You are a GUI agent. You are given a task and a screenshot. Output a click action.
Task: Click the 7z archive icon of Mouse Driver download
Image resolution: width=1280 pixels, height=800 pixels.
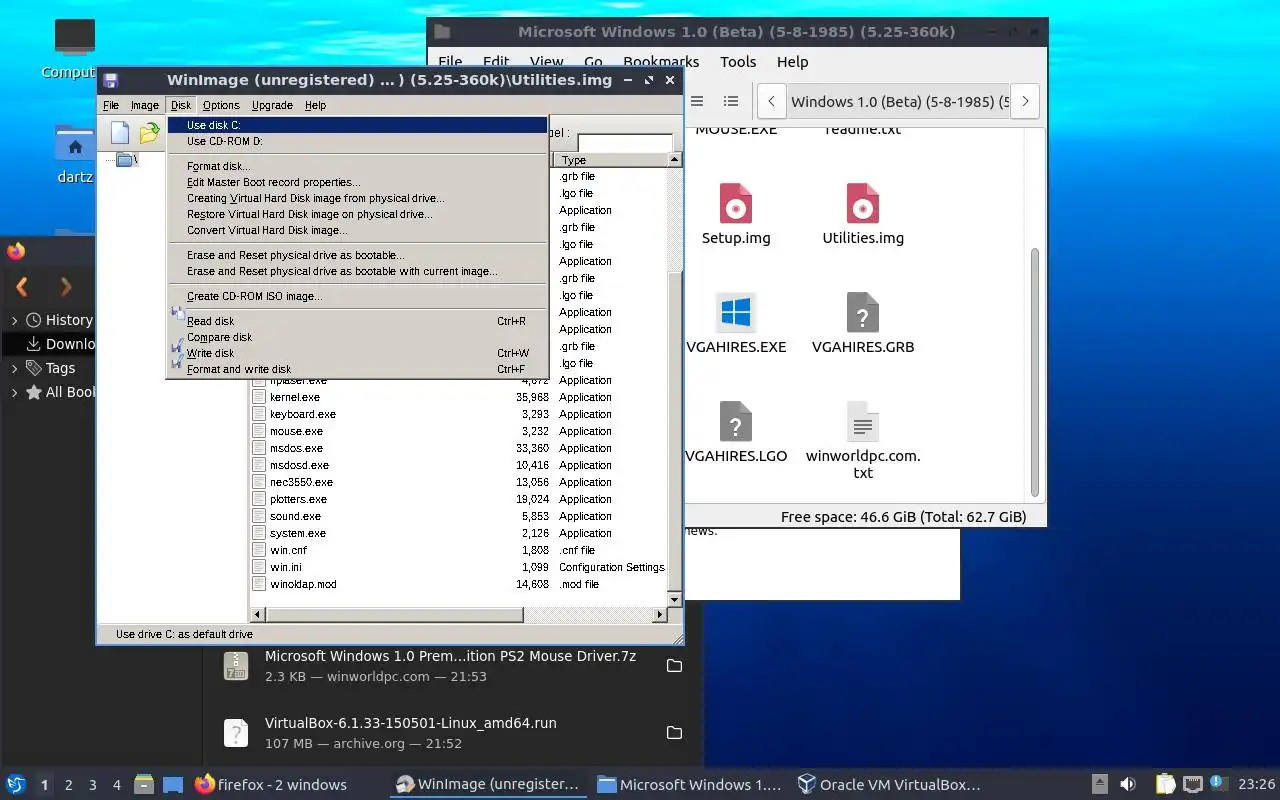[235, 666]
